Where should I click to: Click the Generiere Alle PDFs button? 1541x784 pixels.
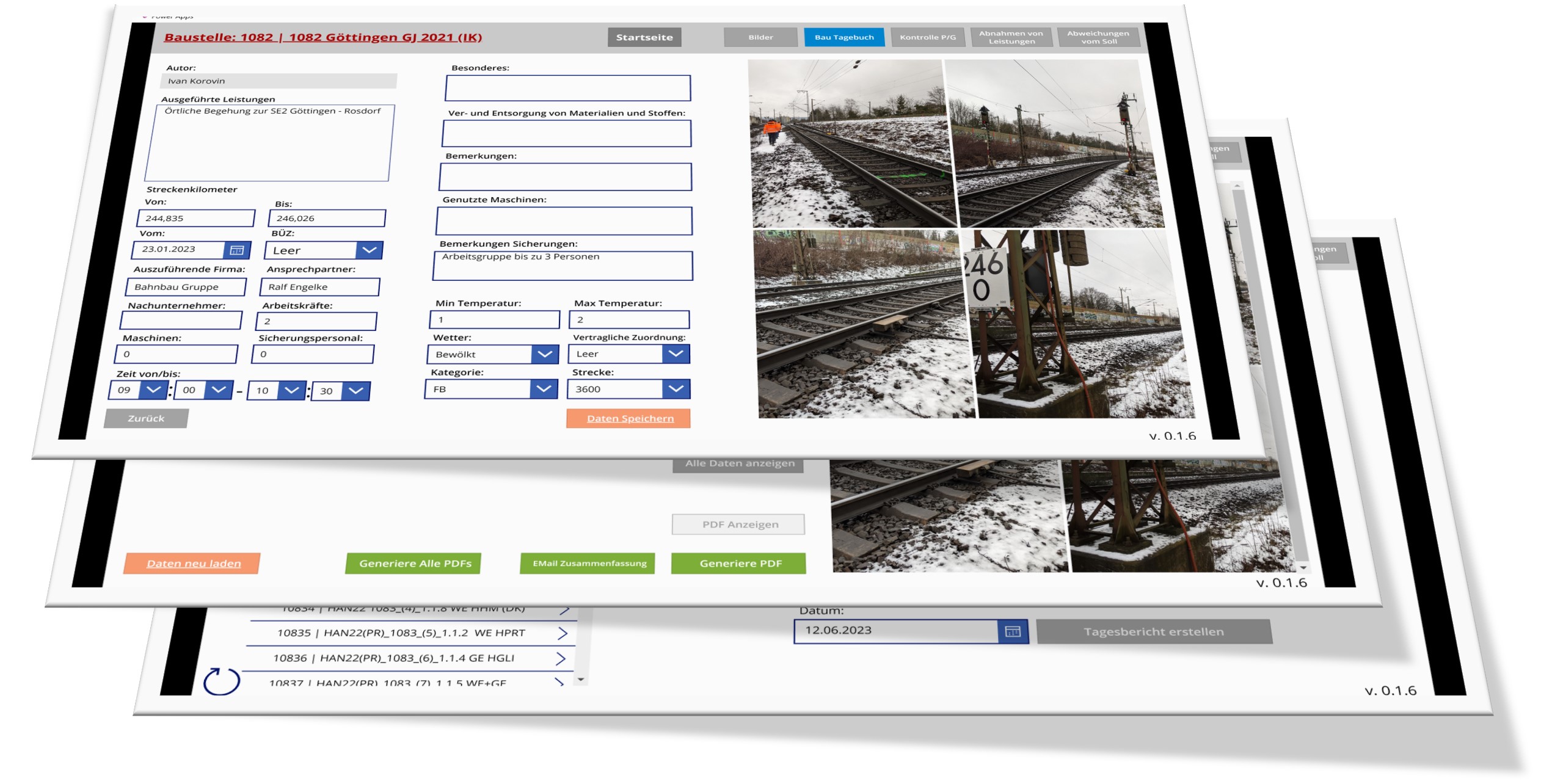(x=415, y=564)
